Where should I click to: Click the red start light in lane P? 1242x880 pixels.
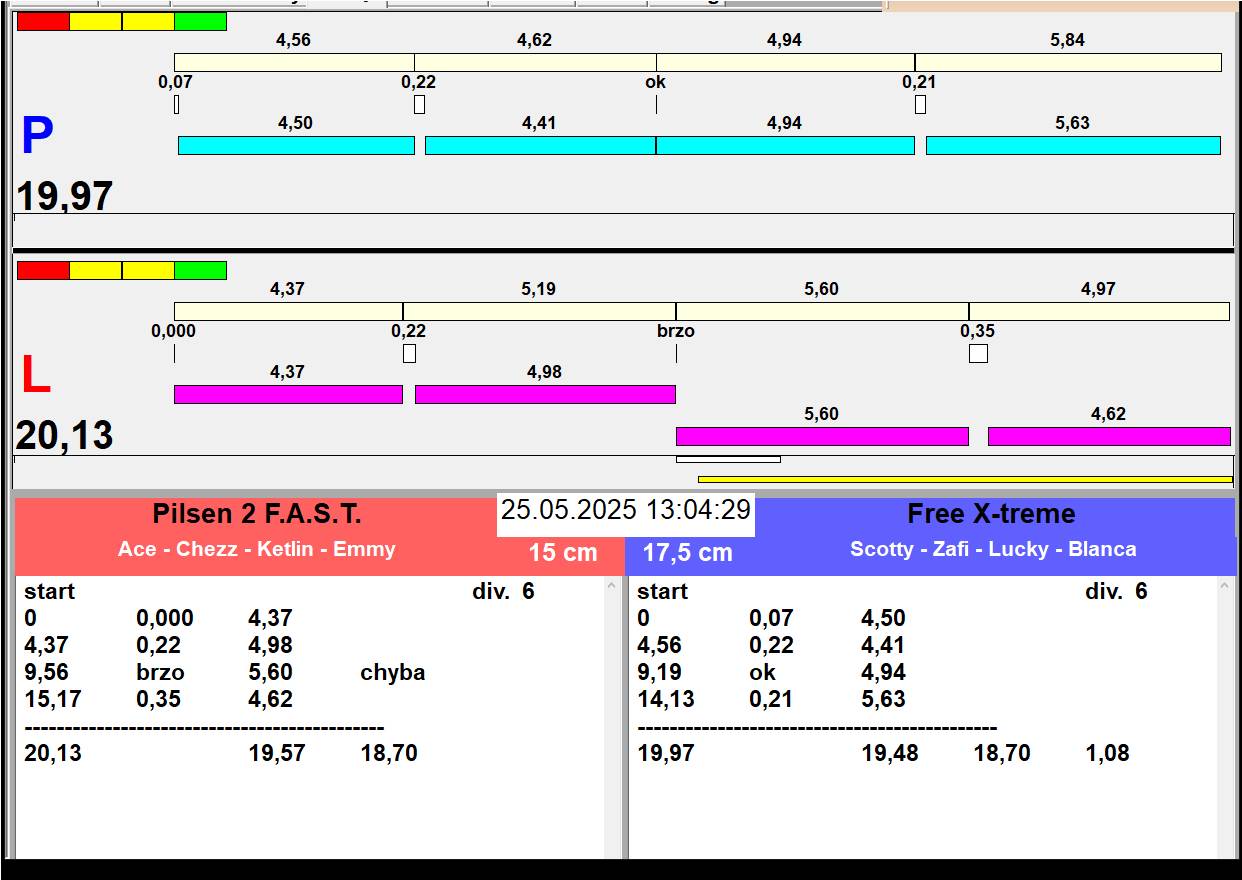pos(43,21)
